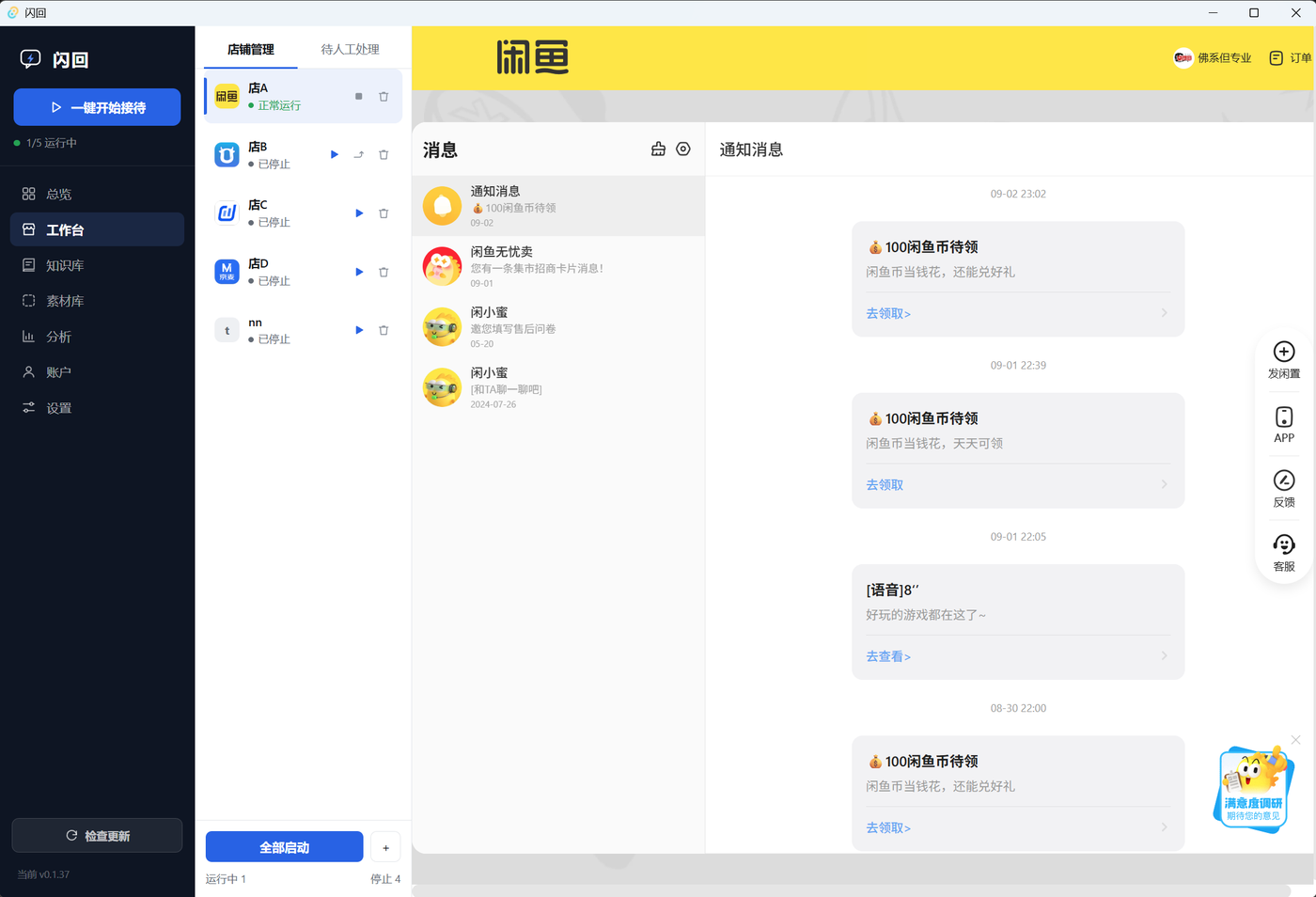Viewport: 1316px width, 897px height.
Task: Switch to 待人工处理 tab
Action: [350, 49]
